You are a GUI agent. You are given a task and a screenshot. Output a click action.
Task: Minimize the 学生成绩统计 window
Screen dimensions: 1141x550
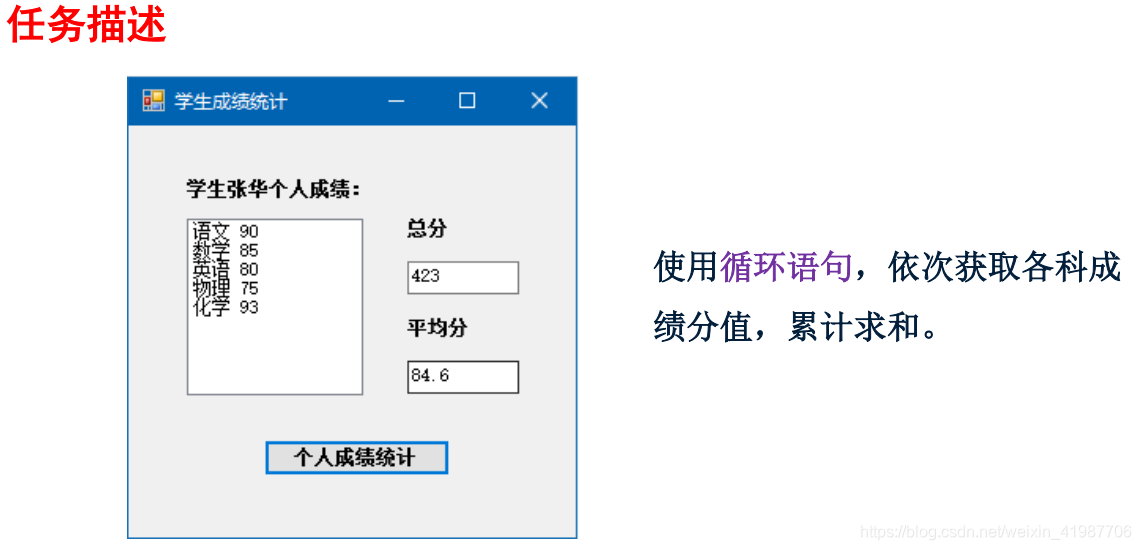[396, 101]
